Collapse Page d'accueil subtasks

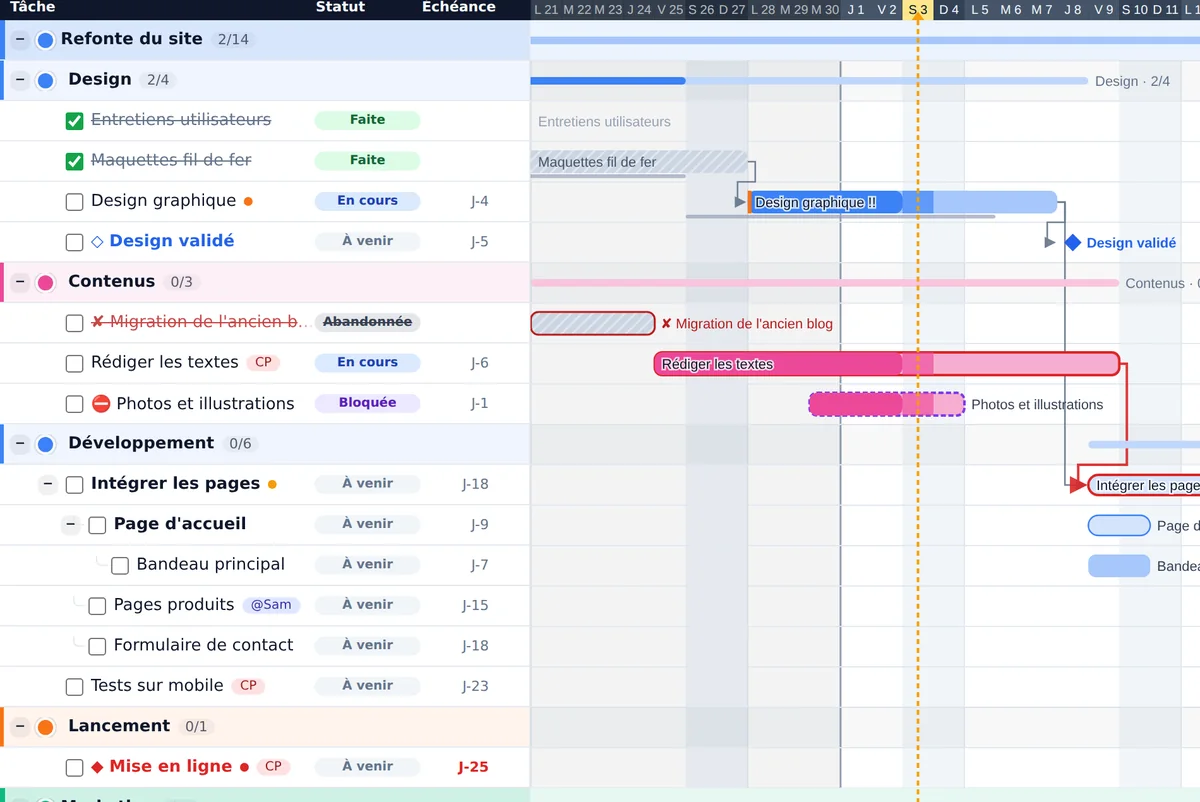70,525
